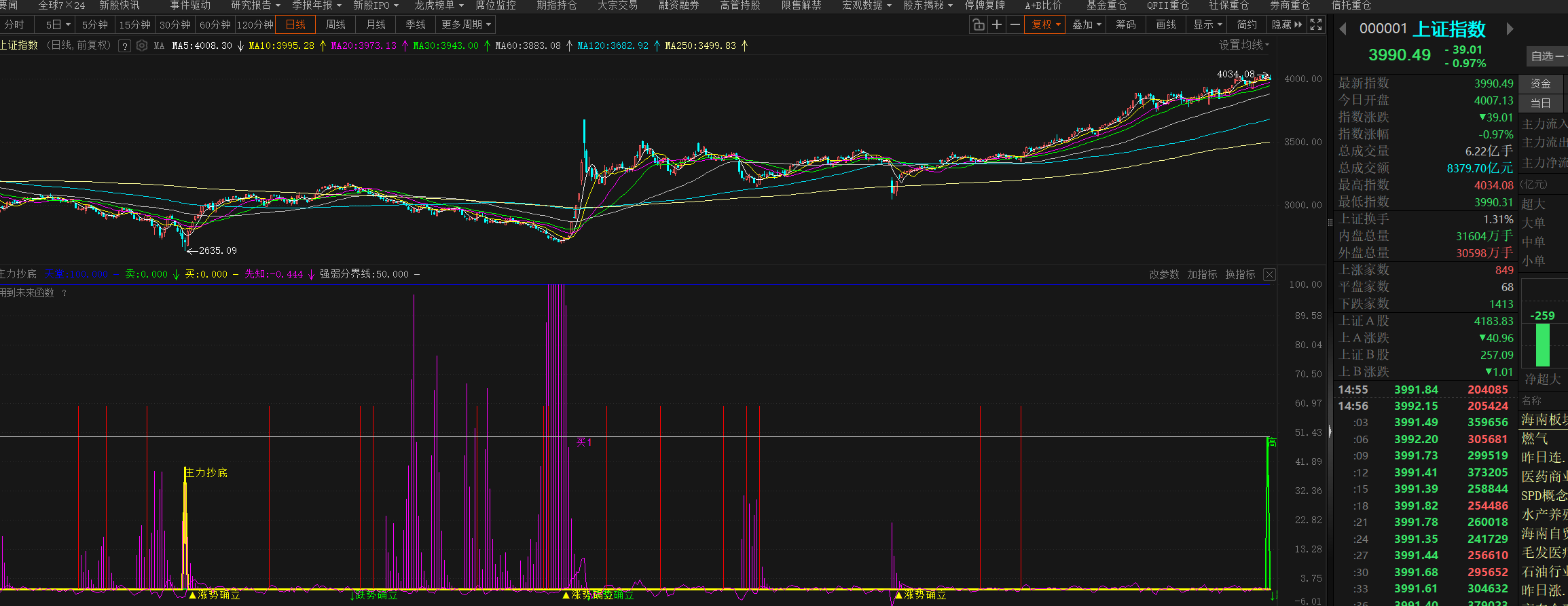Toggle fullscreen chart icon
1568x606 pixels.
[x=1316, y=25]
